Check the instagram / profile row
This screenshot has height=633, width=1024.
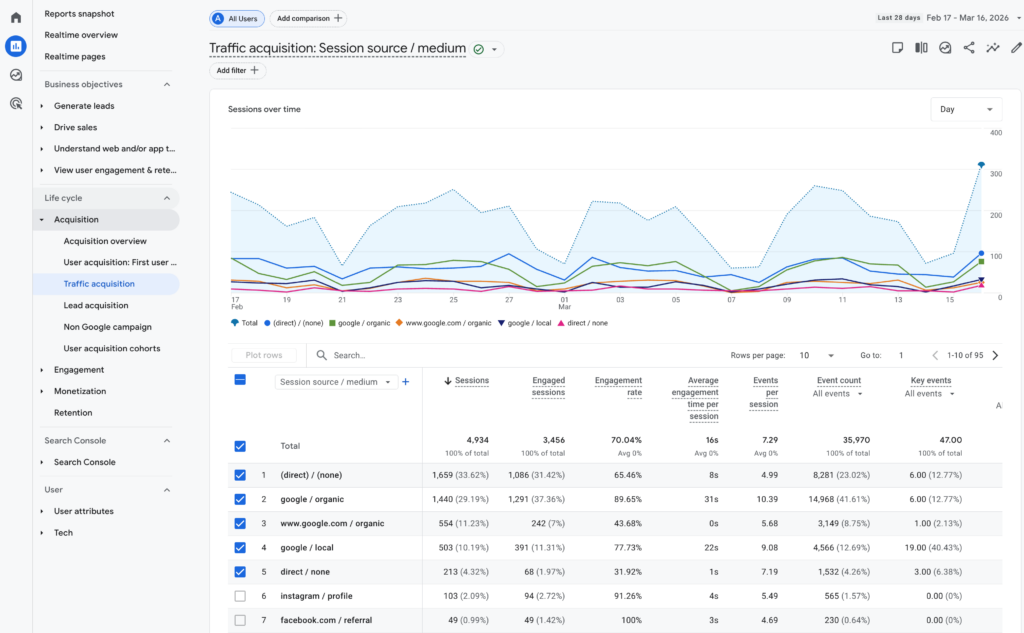tap(239, 596)
